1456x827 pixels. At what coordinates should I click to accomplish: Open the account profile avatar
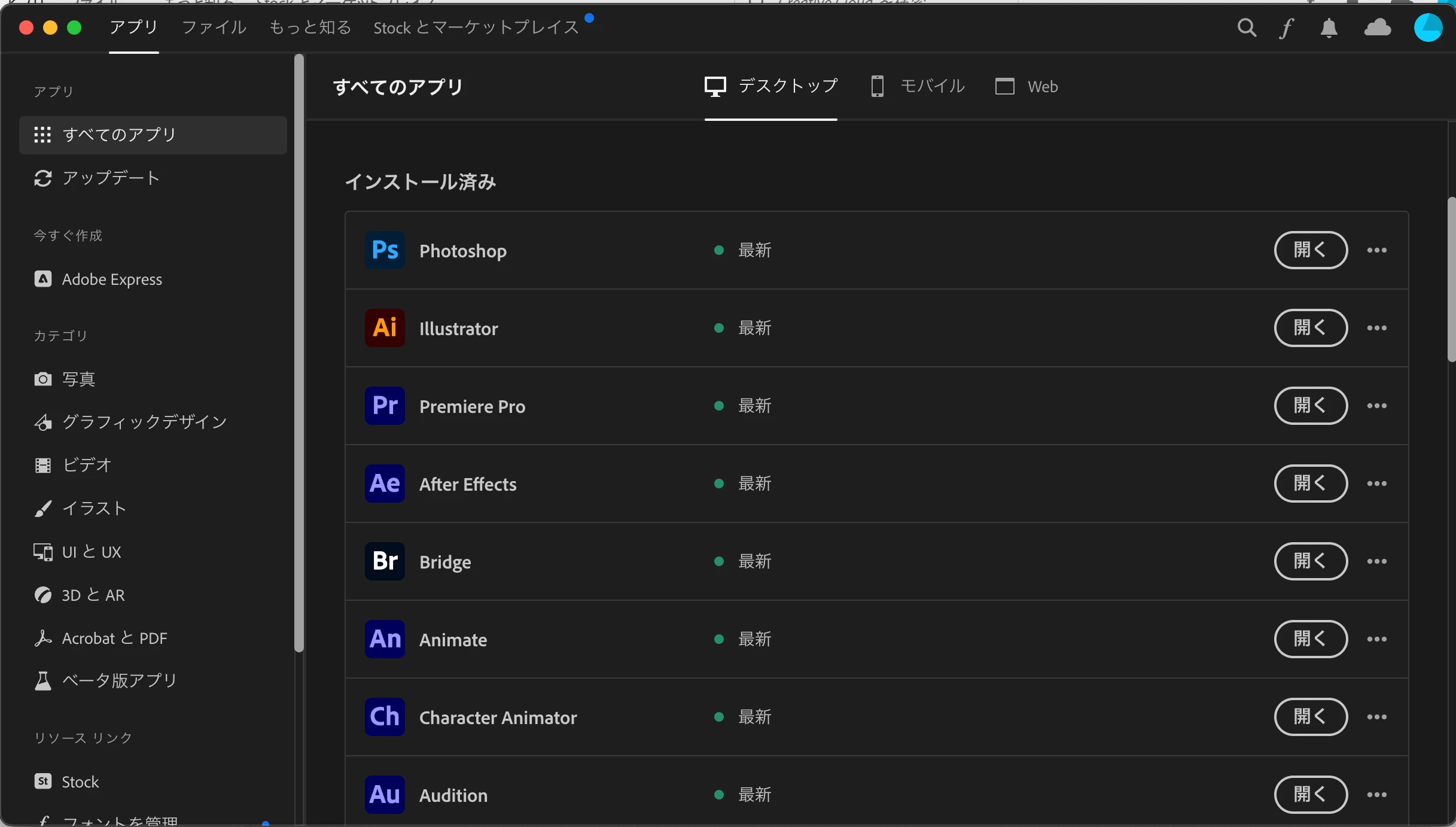(x=1428, y=28)
